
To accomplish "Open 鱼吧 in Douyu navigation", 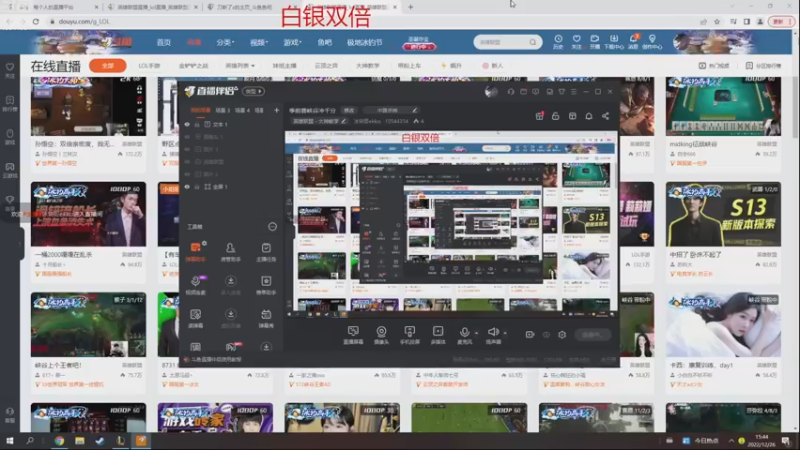I will [x=324, y=42].
